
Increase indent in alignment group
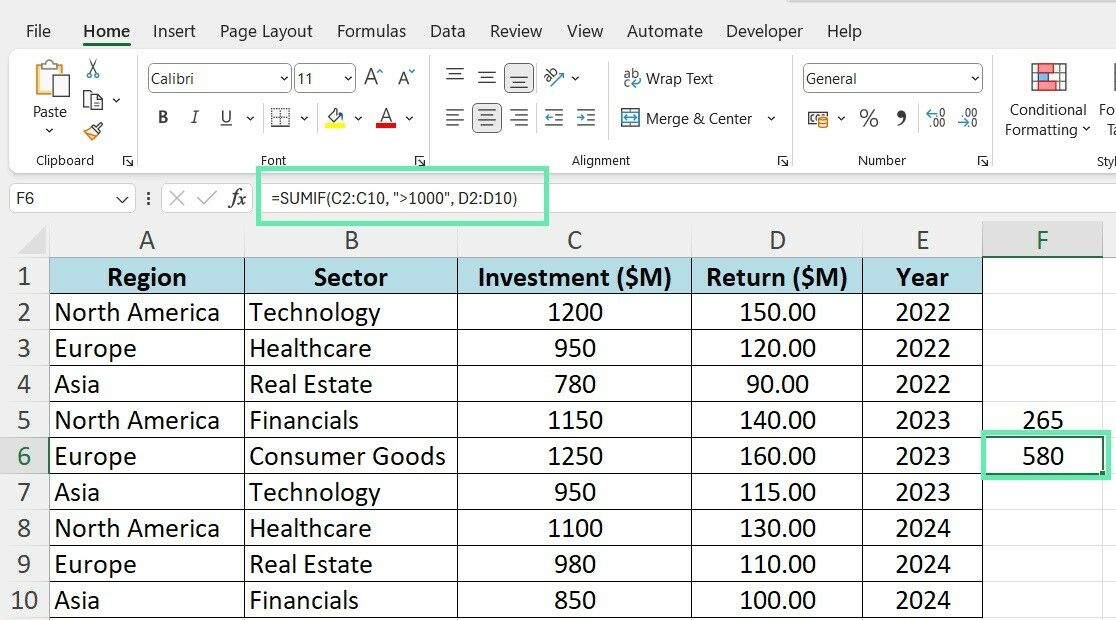(586, 118)
